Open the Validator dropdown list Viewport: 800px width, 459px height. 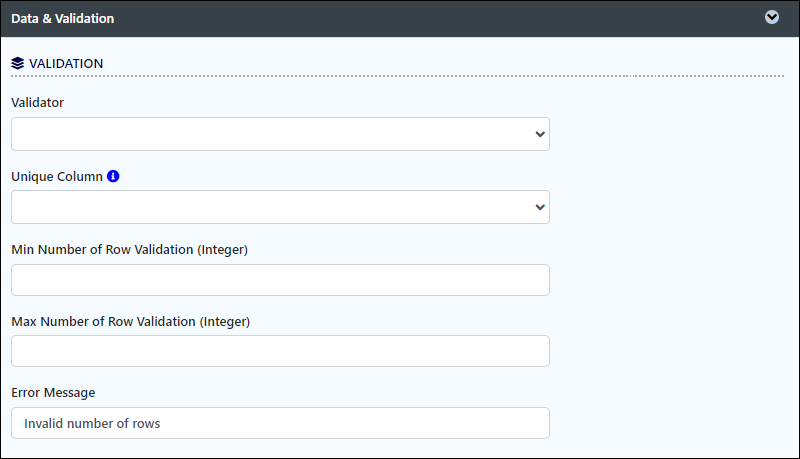coord(280,134)
